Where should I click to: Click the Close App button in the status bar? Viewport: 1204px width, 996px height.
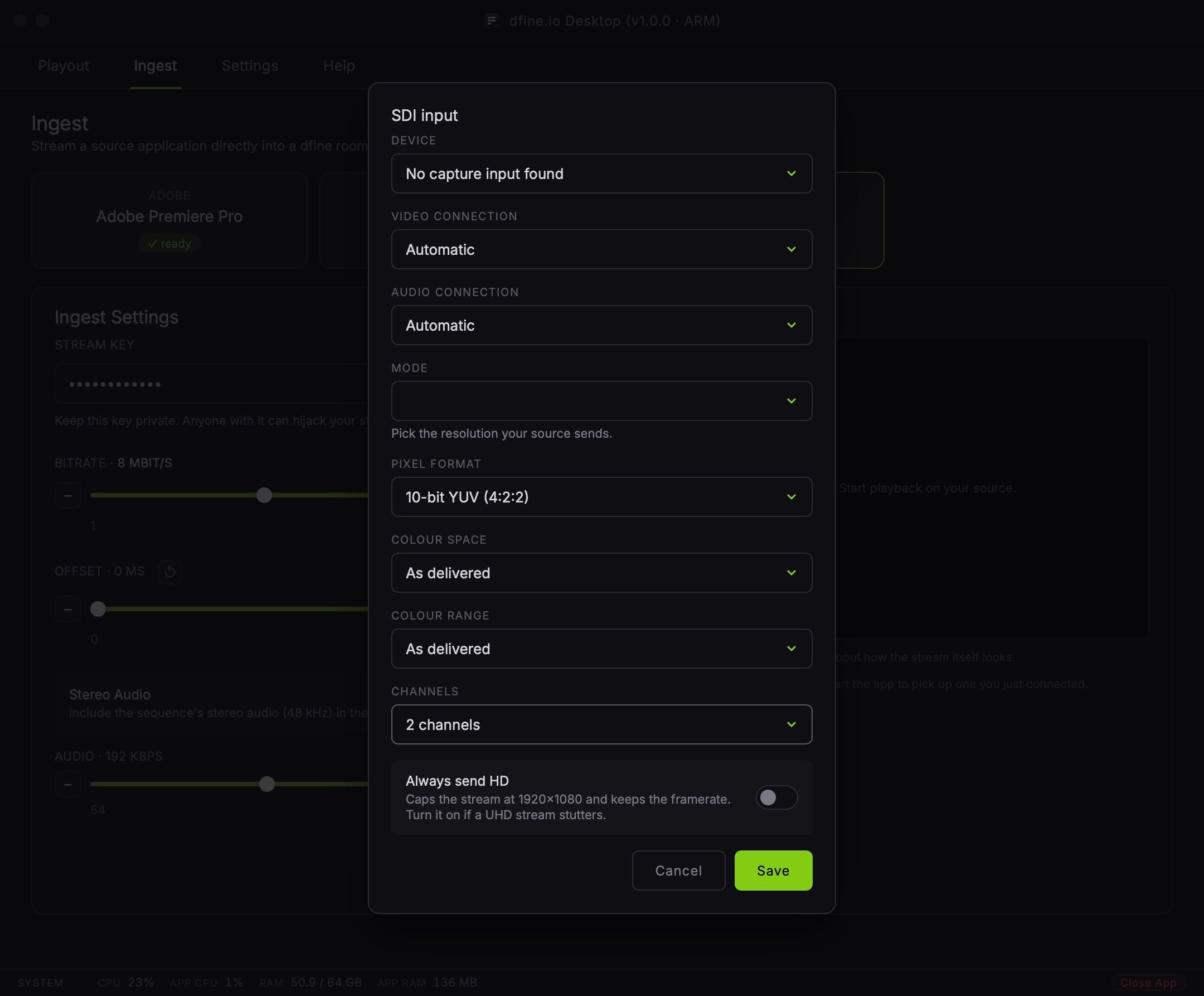[x=1148, y=982]
